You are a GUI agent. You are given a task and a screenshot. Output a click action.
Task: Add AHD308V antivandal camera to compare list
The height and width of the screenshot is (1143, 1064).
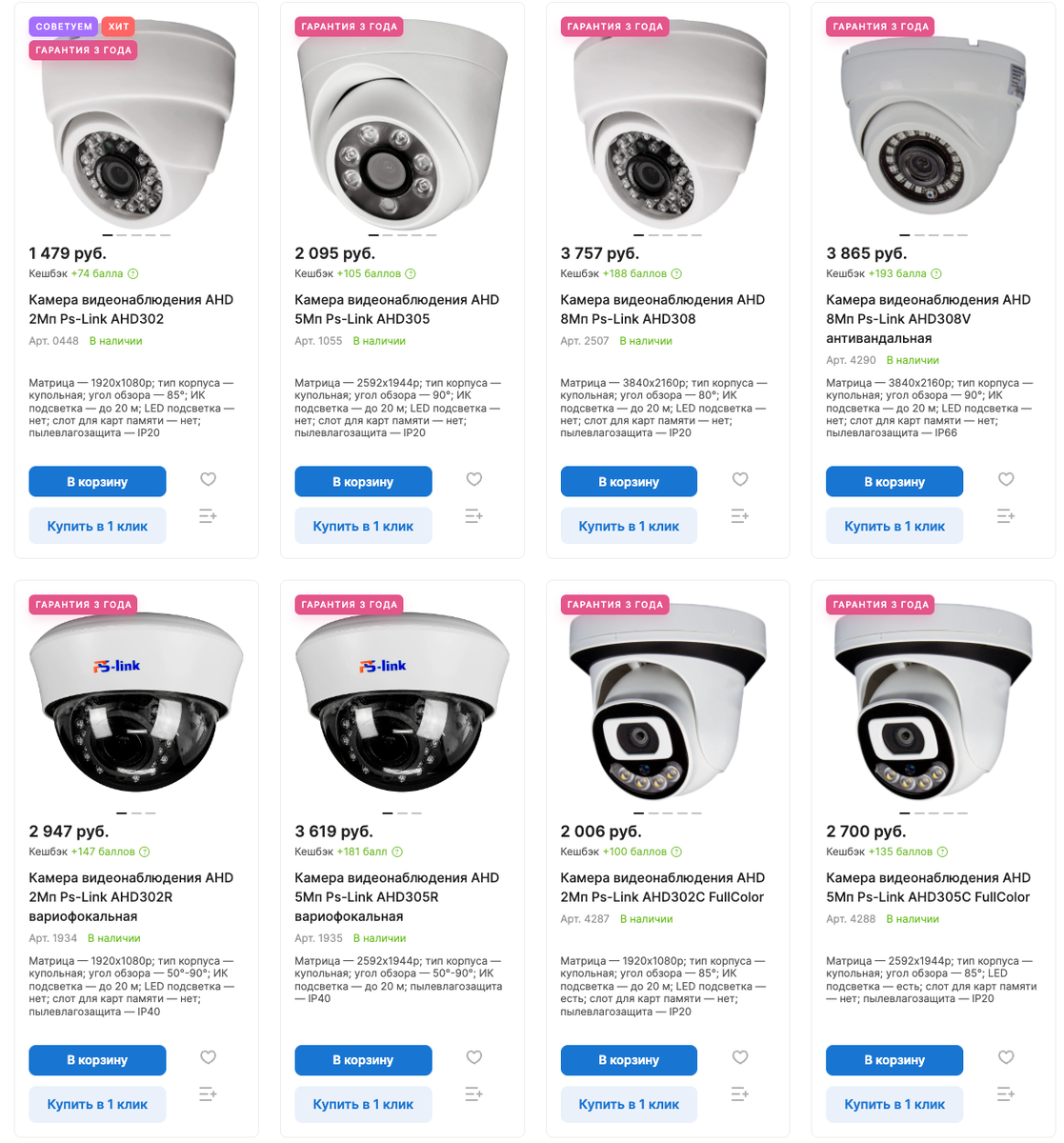pyautogui.click(x=1005, y=516)
